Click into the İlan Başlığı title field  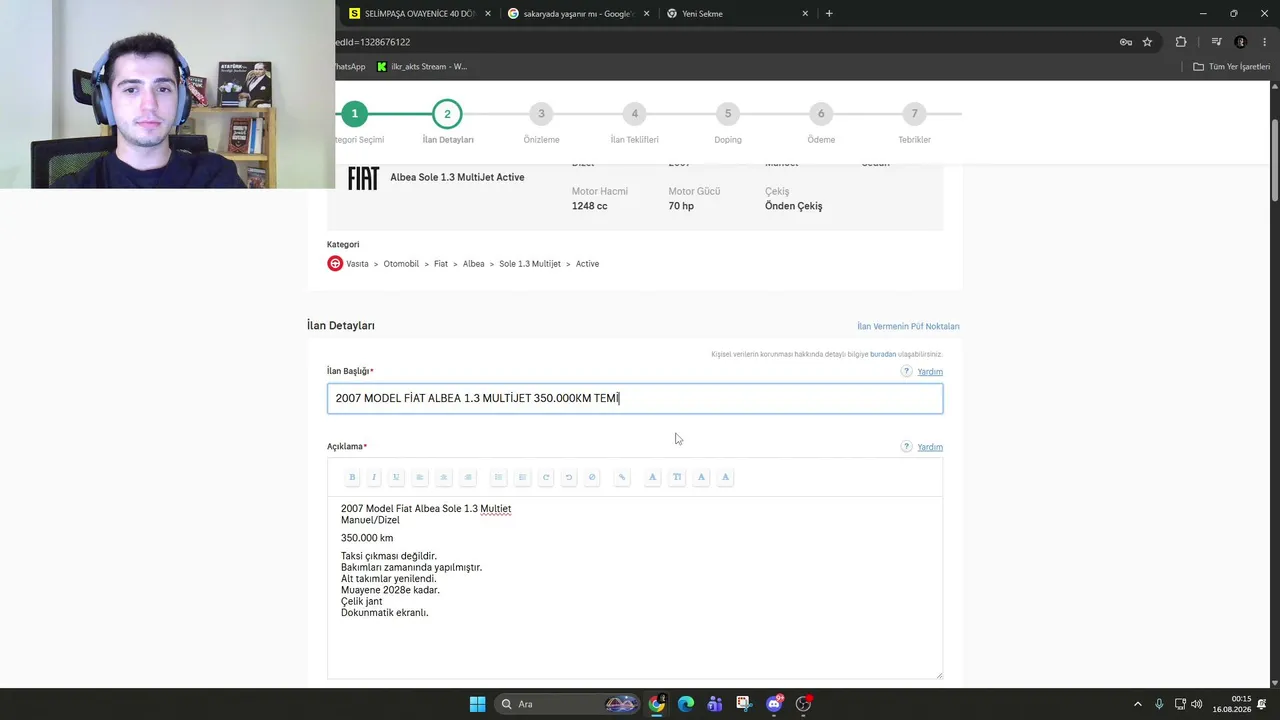click(635, 398)
